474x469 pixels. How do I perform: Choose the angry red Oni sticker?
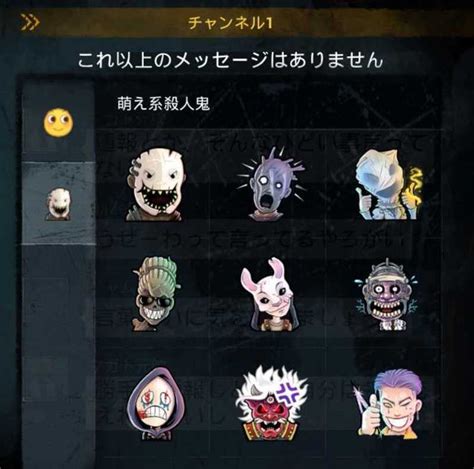[x=272, y=403]
